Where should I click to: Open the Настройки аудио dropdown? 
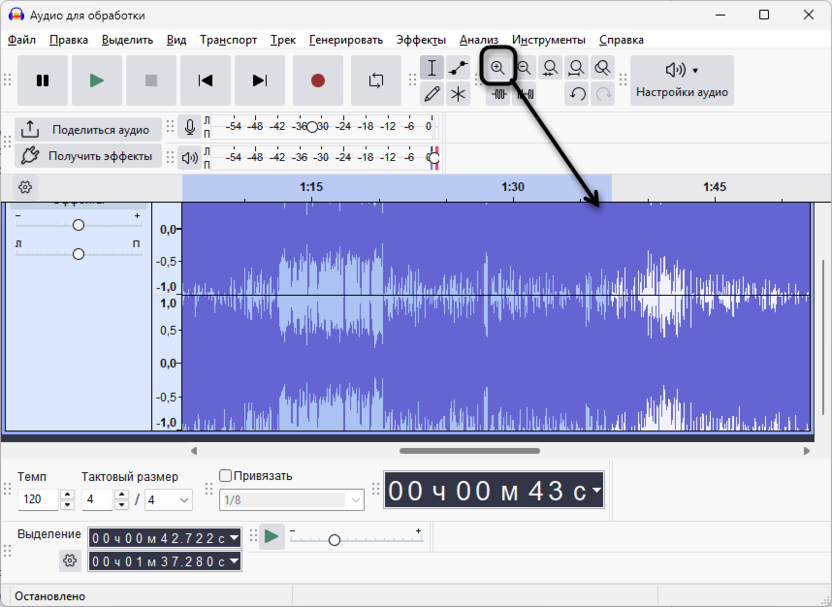pos(682,80)
